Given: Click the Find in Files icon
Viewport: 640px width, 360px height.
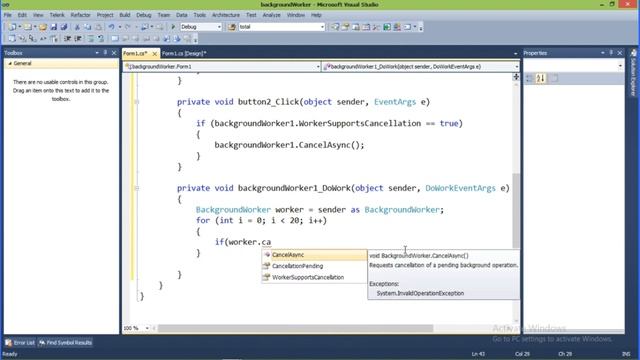Looking at the screenshot, I should coord(232,27).
